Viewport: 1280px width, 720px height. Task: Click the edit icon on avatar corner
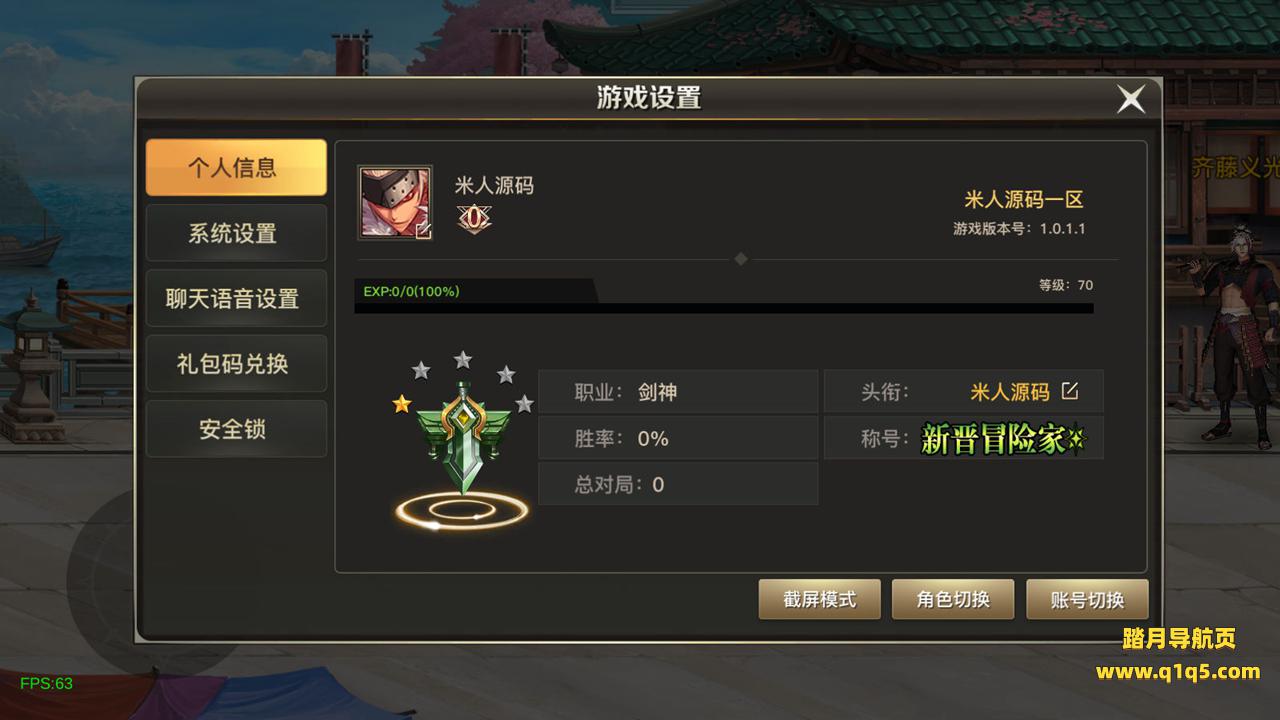point(423,231)
